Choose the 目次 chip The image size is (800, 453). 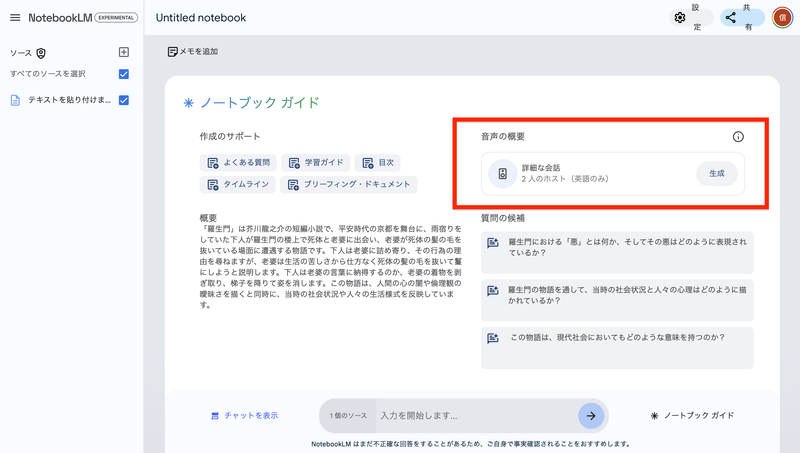click(x=378, y=162)
